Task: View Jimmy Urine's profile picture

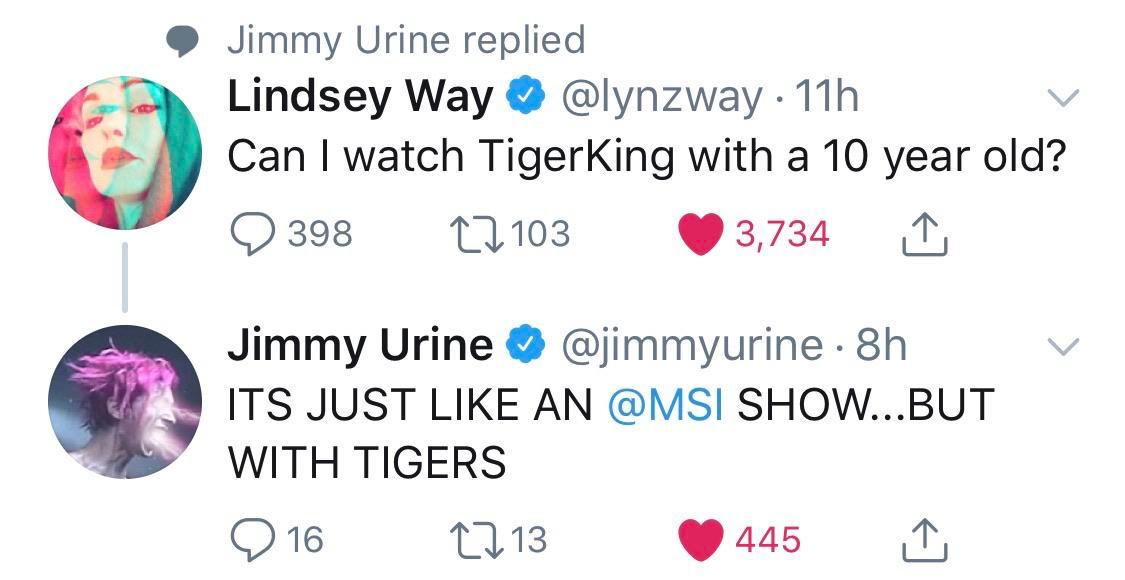Action: click(124, 401)
